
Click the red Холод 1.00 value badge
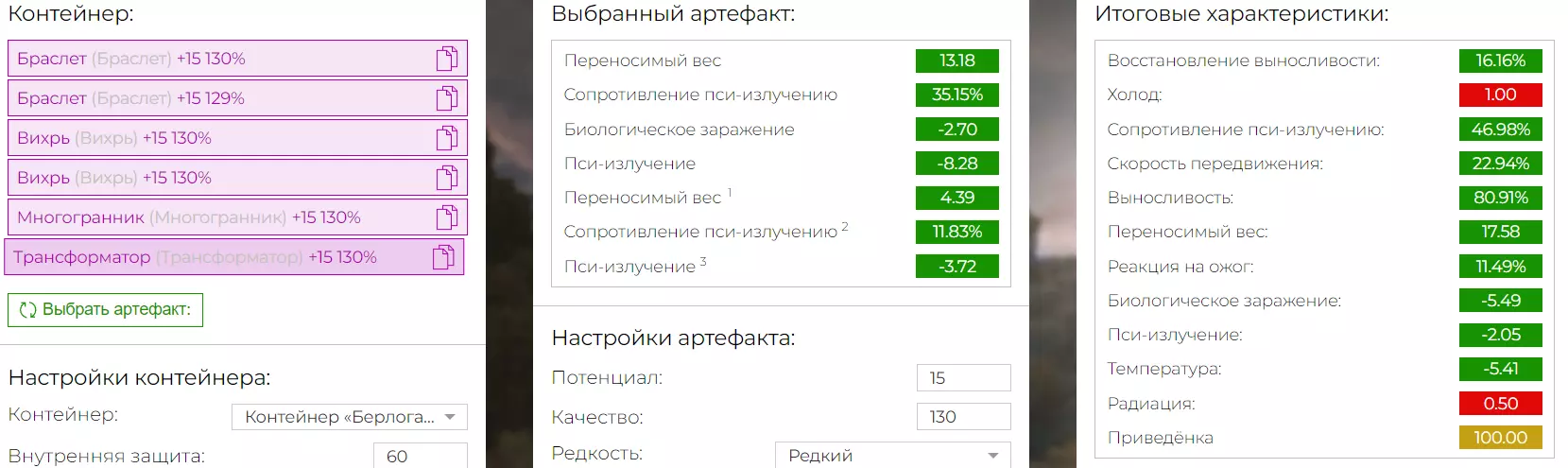coord(1500,95)
